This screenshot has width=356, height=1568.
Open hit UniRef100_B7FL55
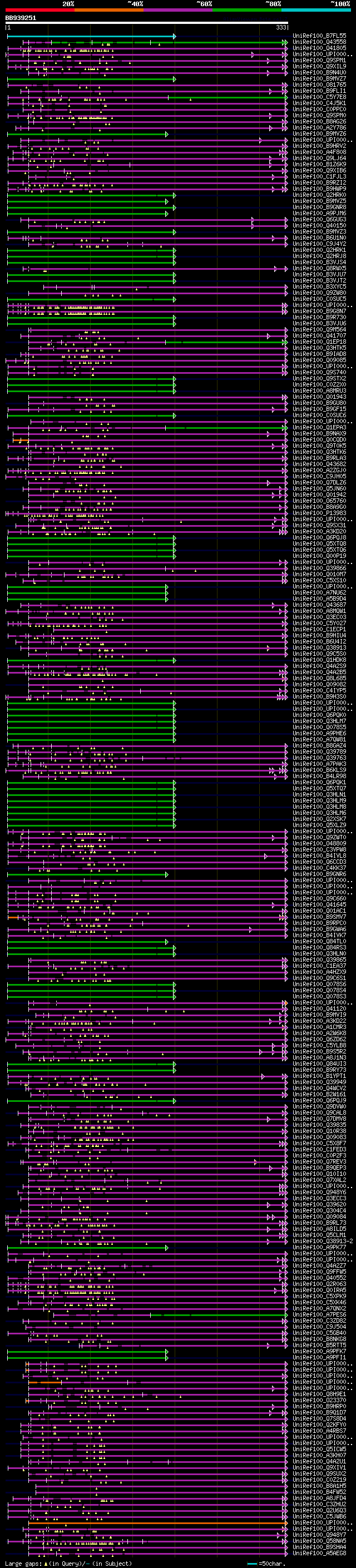(x=319, y=36)
